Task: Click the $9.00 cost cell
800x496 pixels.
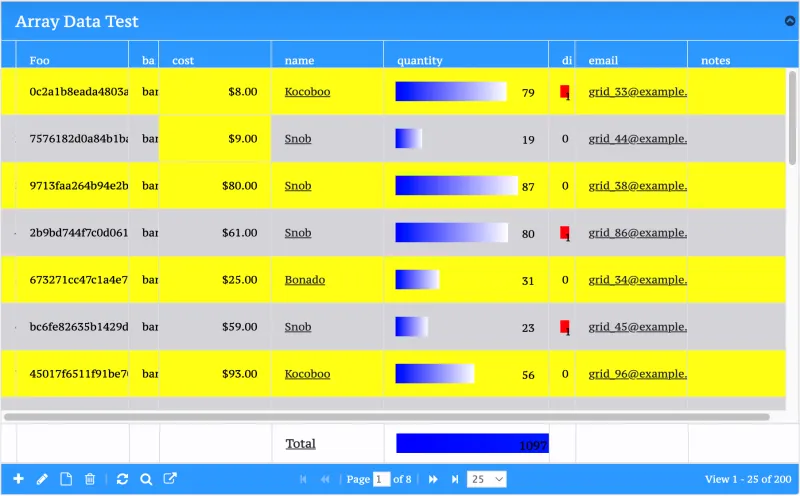Action: [215, 139]
